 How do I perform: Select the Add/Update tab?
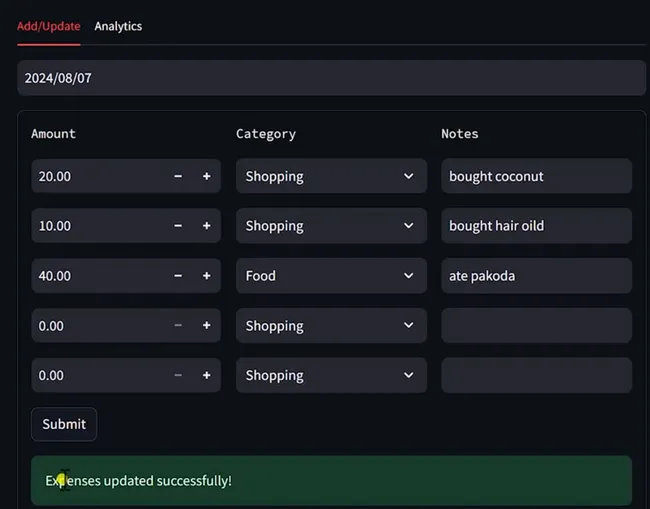click(49, 26)
